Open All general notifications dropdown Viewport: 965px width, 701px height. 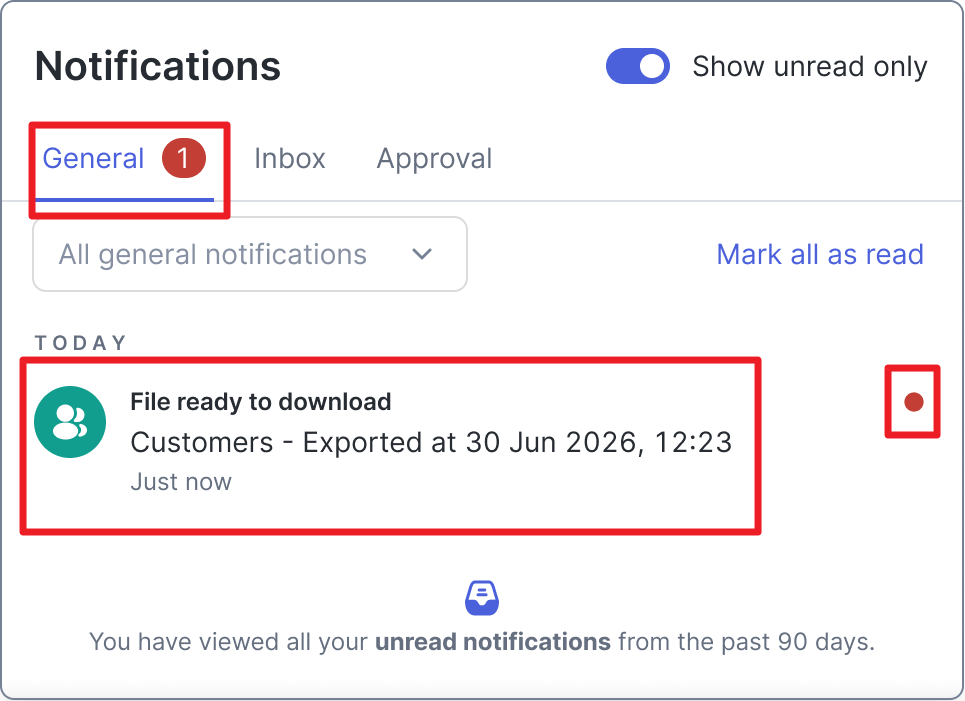coord(250,254)
